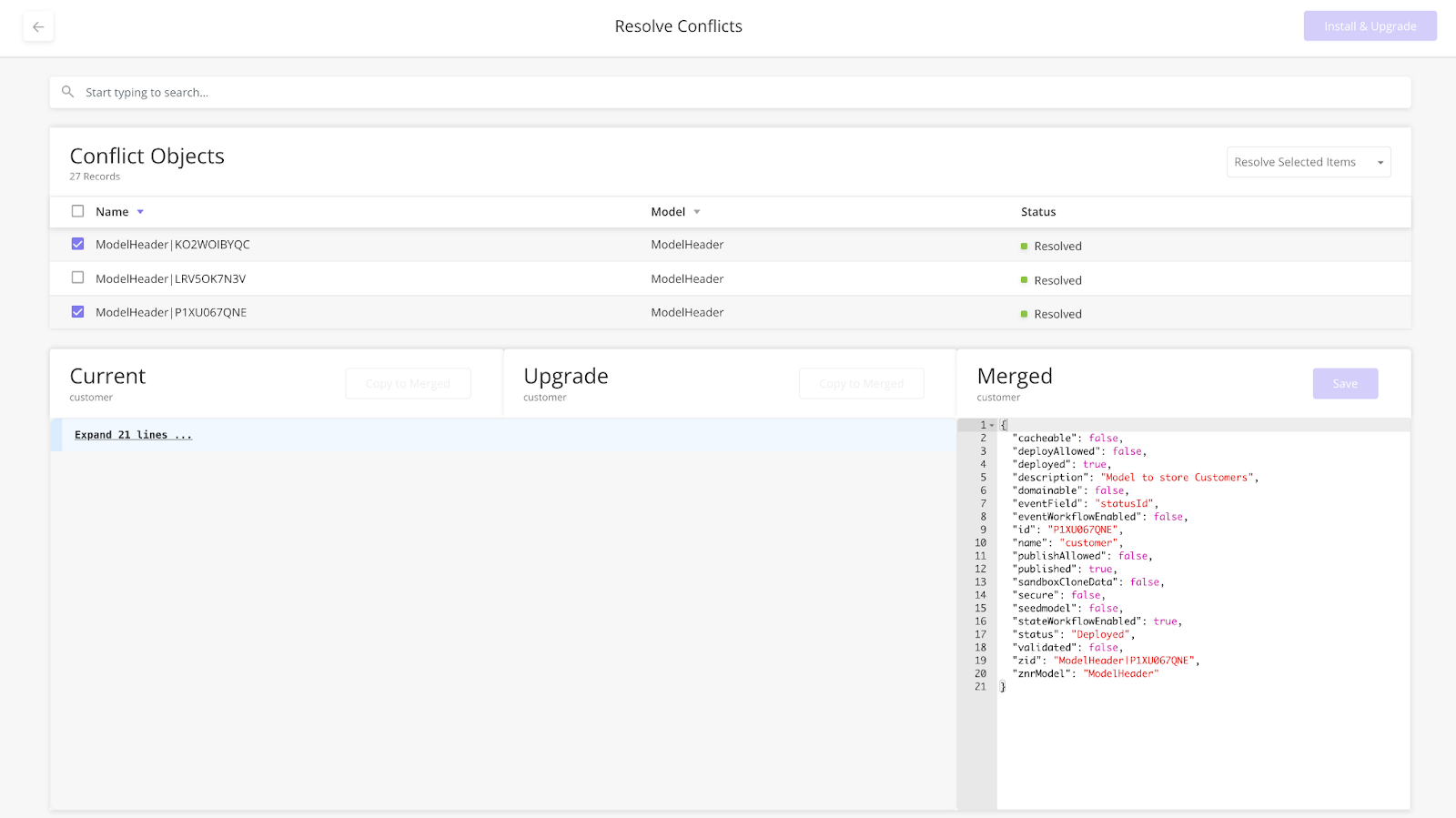Click the Name column sort arrow
The width and height of the screenshot is (1456, 818).
tap(140, 212)
